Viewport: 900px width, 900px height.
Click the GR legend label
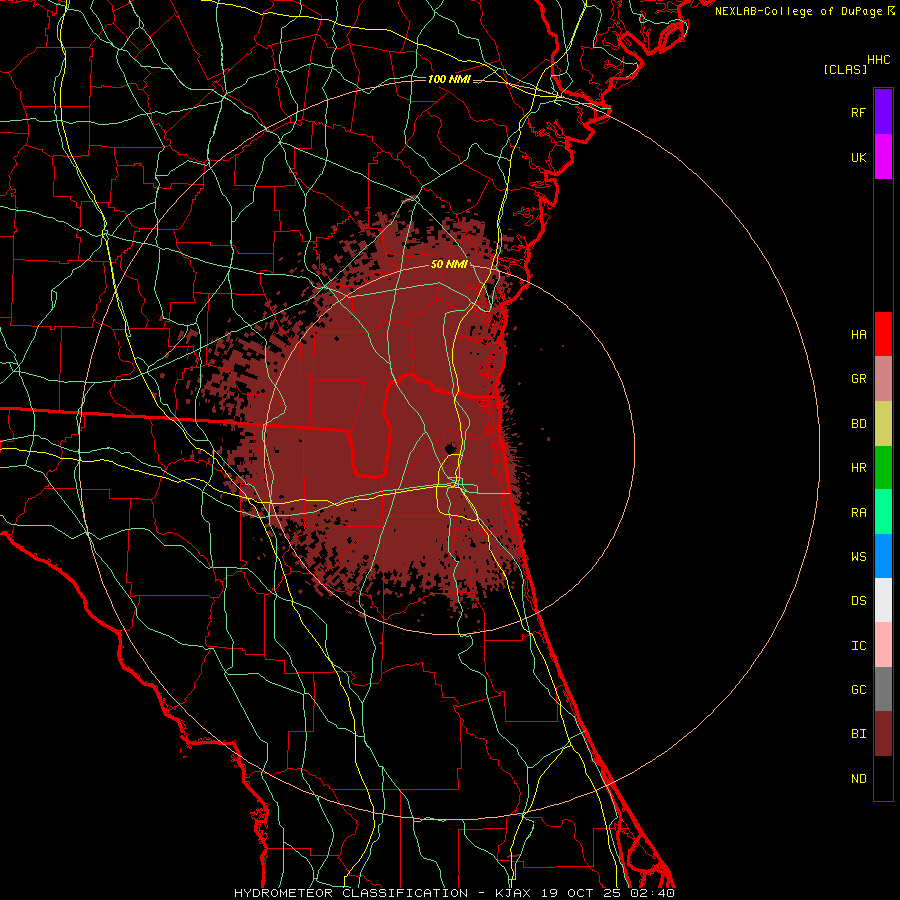click(858, 379)
